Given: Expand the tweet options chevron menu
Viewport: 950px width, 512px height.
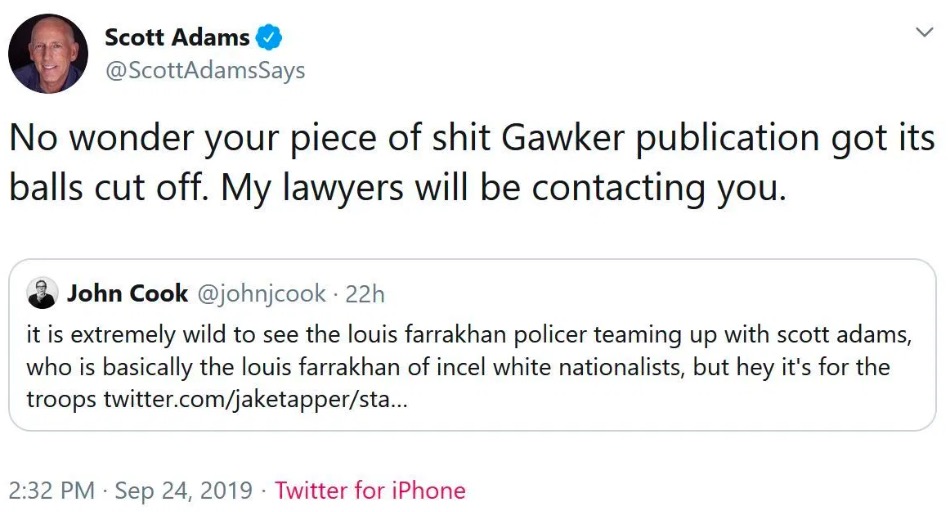Looking at the screenshot, I should point(924,32).
